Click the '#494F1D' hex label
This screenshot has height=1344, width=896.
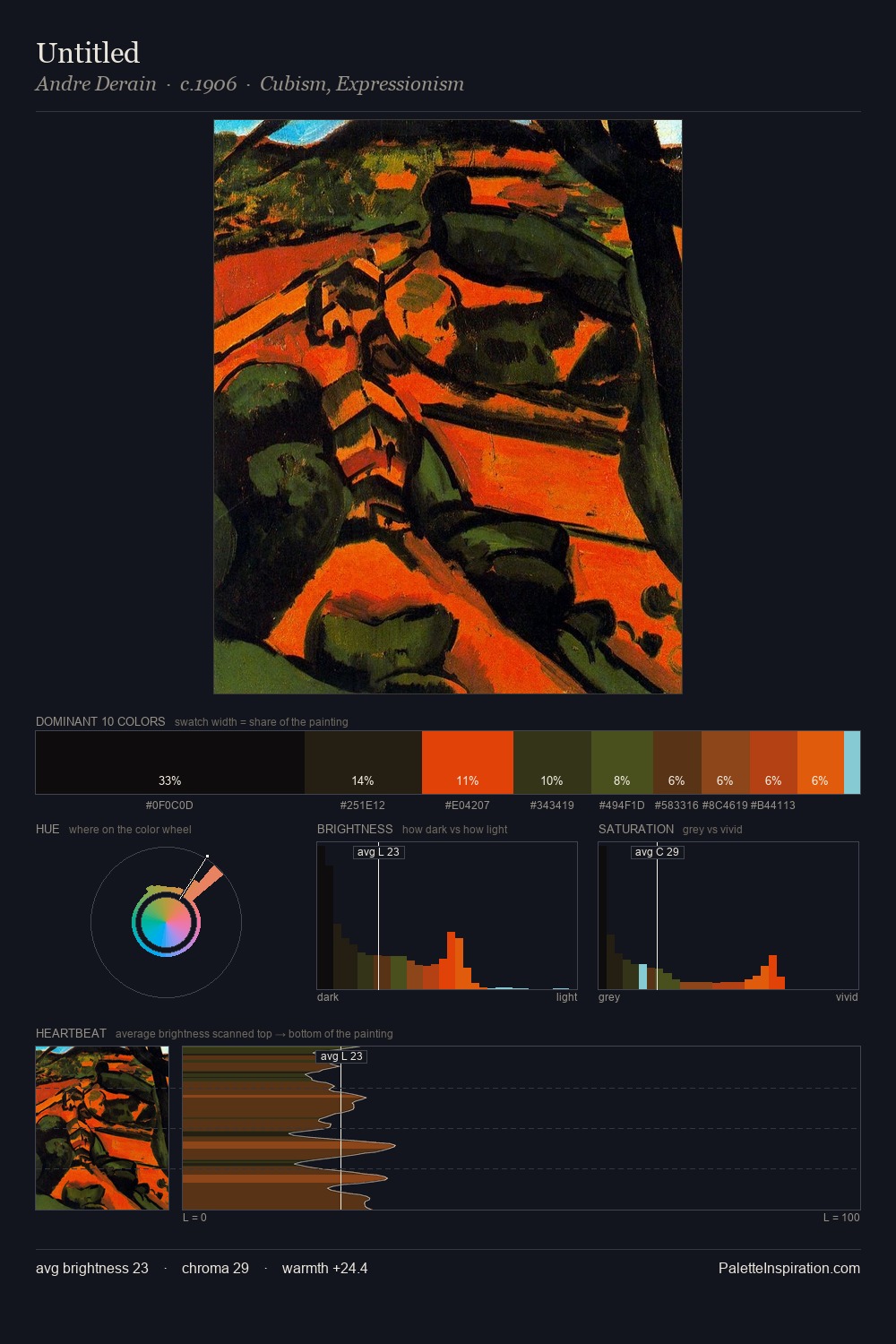(x=622, y=806)
